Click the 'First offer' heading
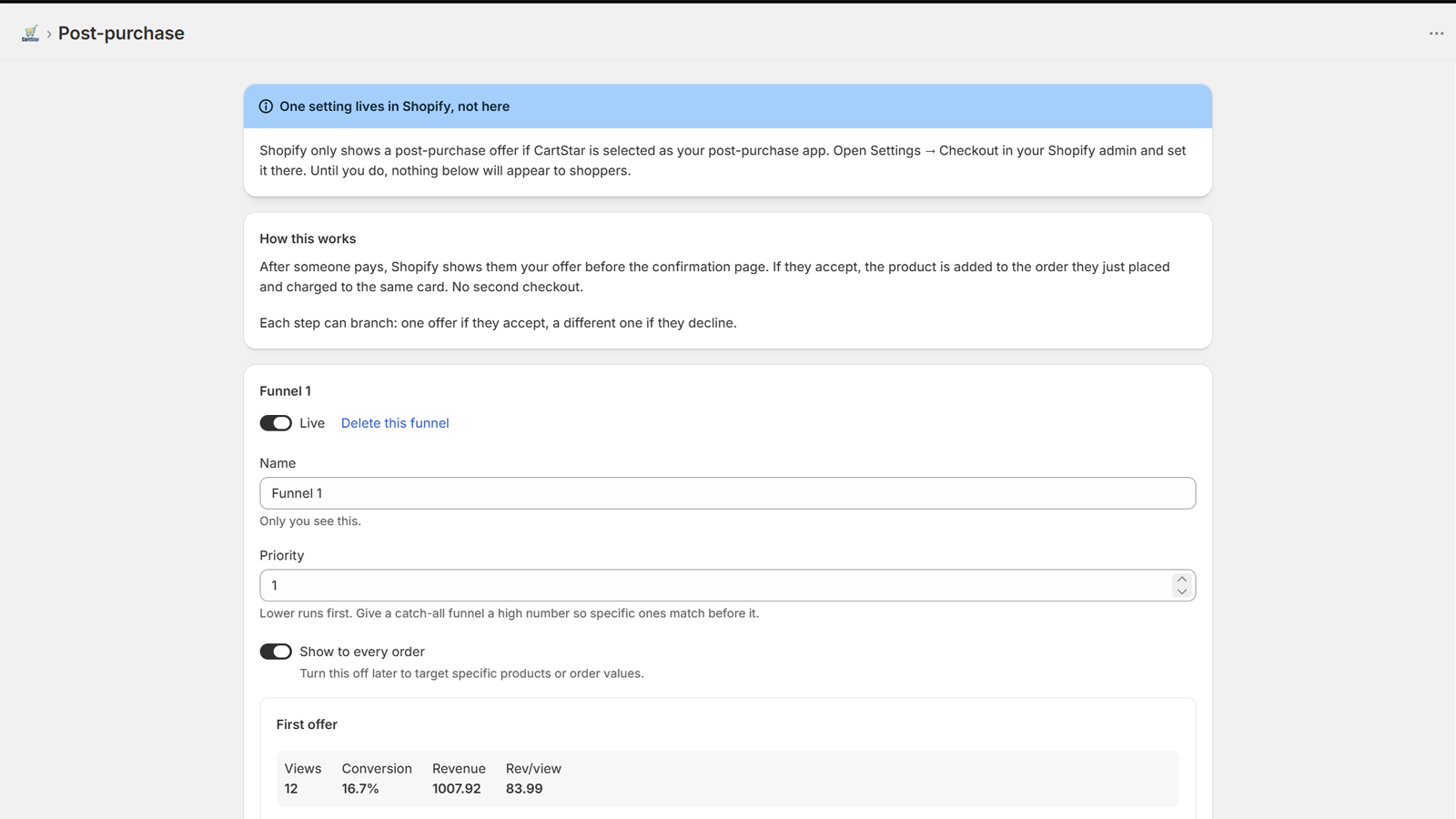The width and height of the screenshot is (1456, 819). (x=307, y=724)
